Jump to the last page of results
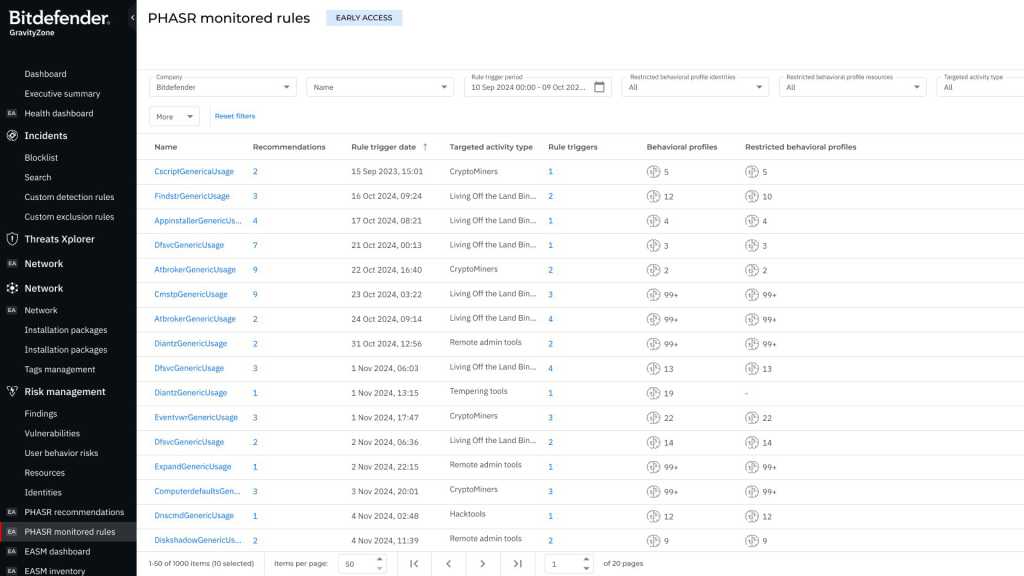The width and height of the screenshot is (1024, 576). [x=517, y=564]
